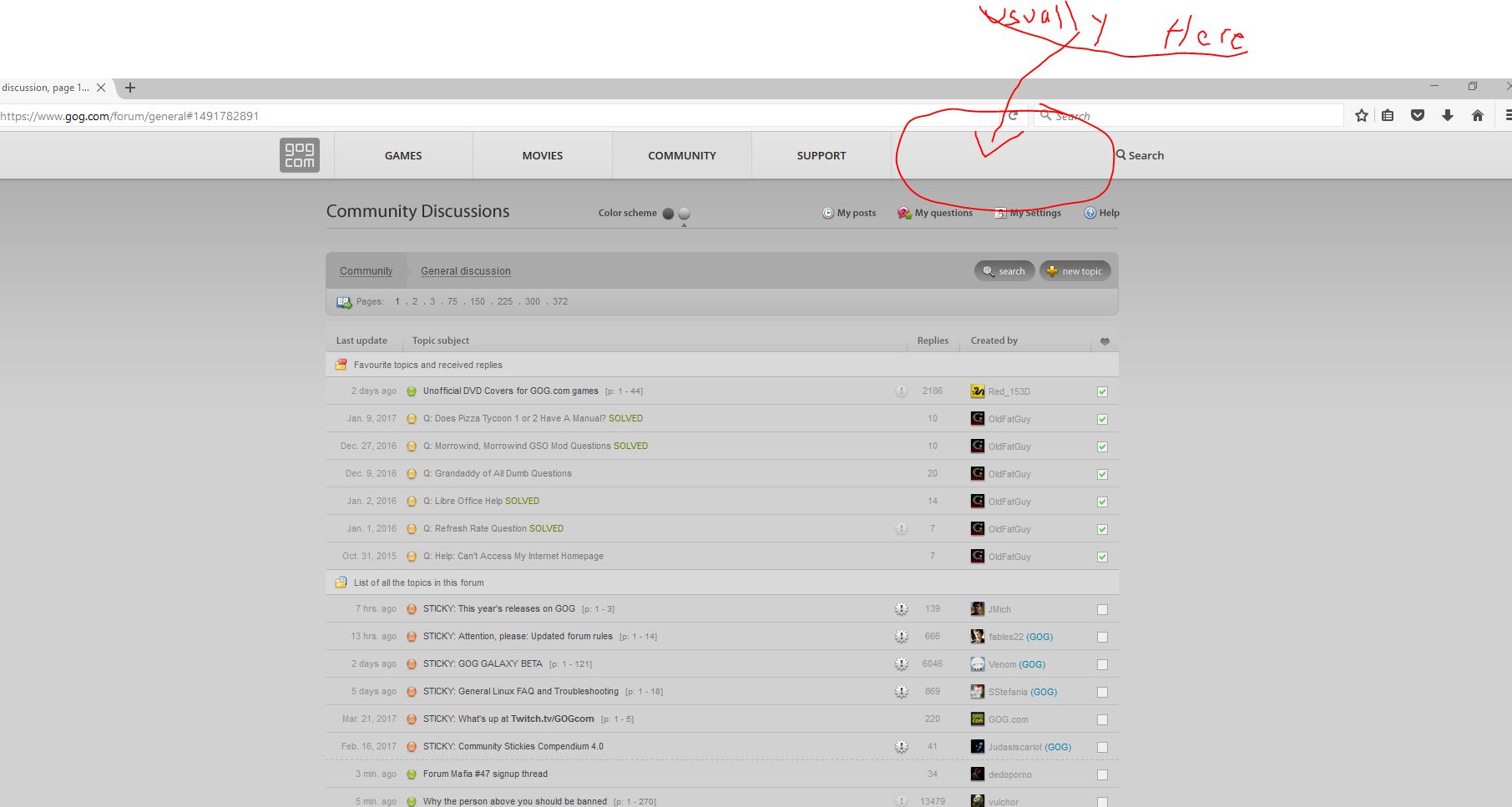Open the COMMUNITY menu

pyautogui.click(x=682, y=155)
